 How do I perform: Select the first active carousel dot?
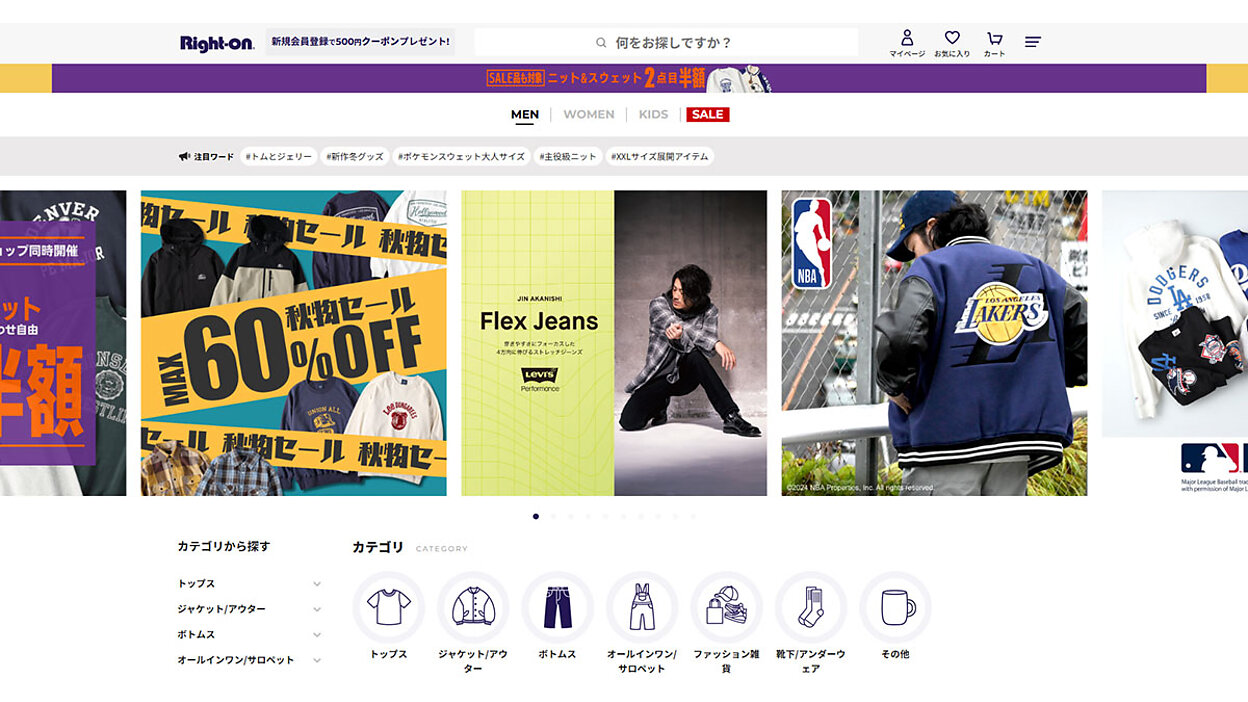click(x=536, y=517)
